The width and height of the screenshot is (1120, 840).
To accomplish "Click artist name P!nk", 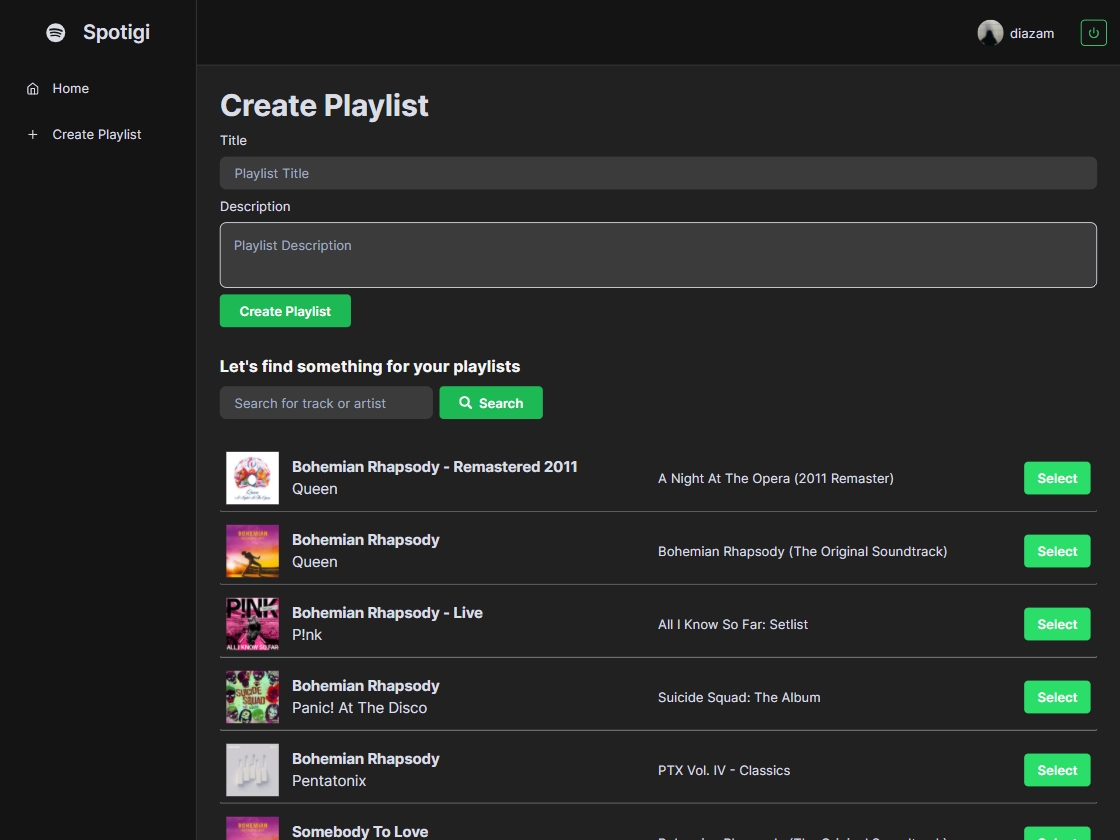I will coord(307,635).
